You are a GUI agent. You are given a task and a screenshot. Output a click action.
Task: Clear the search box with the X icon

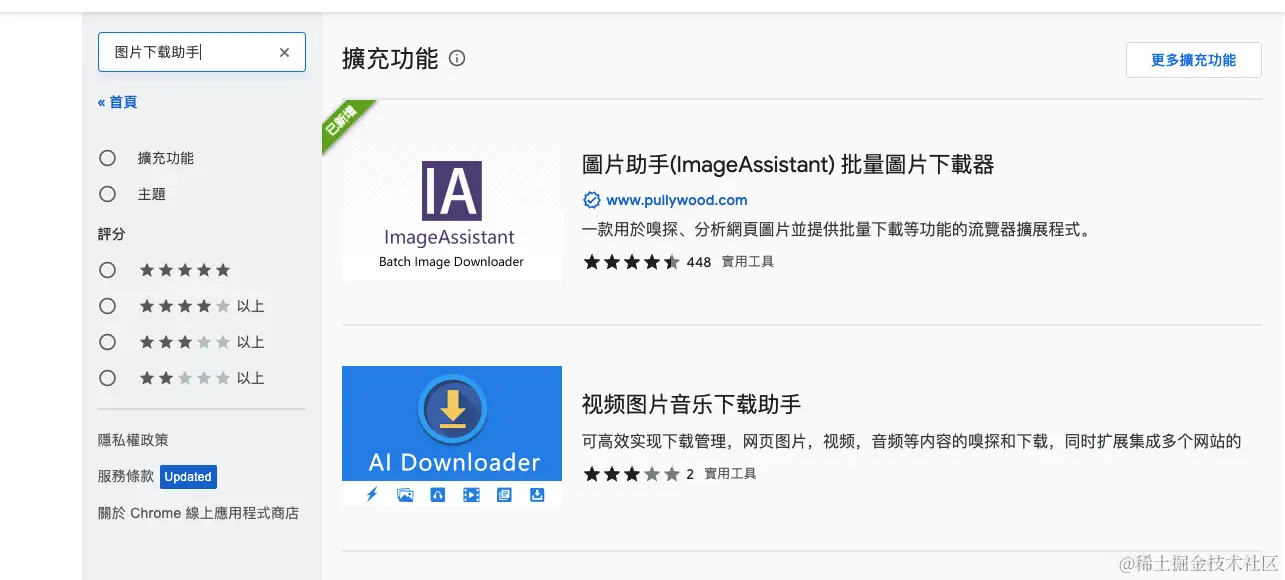tap(284, 53)
